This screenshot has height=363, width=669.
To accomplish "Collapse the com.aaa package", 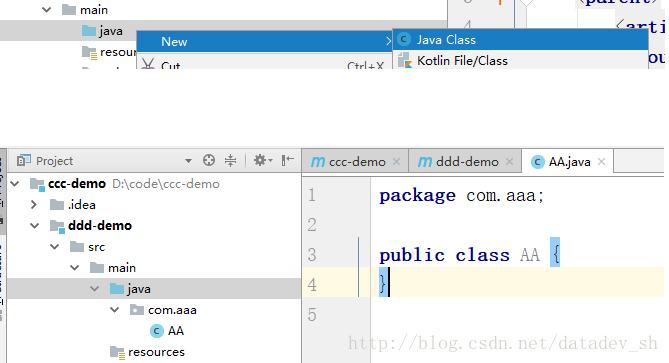I will point(114,310).
